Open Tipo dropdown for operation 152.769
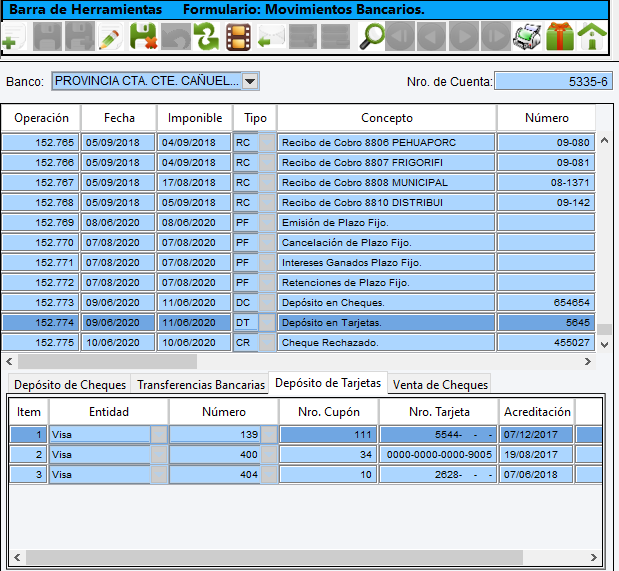The height and width of the screenshot is (571, 619). (x=267, y=223)
